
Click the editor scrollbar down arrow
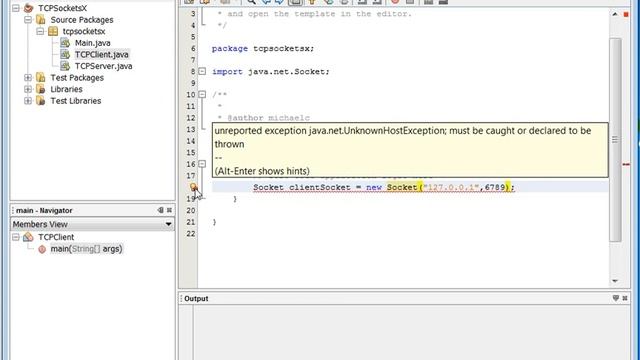[x=615, y=281]
